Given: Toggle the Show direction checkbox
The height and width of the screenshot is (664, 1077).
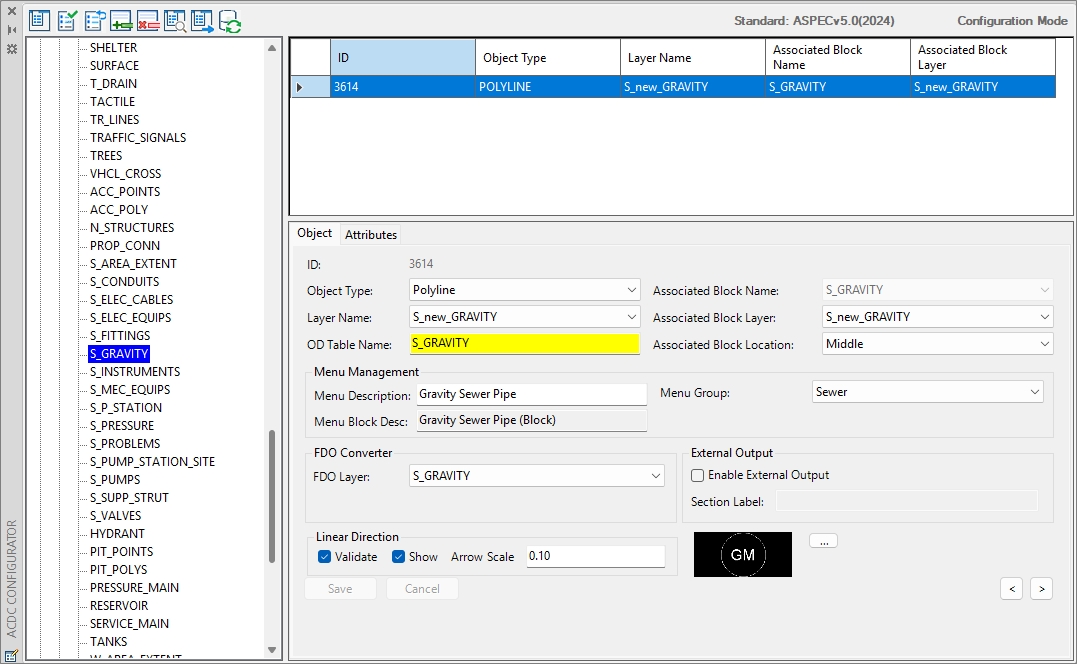Looking at the screenshot, I should (x=398, y=556).
